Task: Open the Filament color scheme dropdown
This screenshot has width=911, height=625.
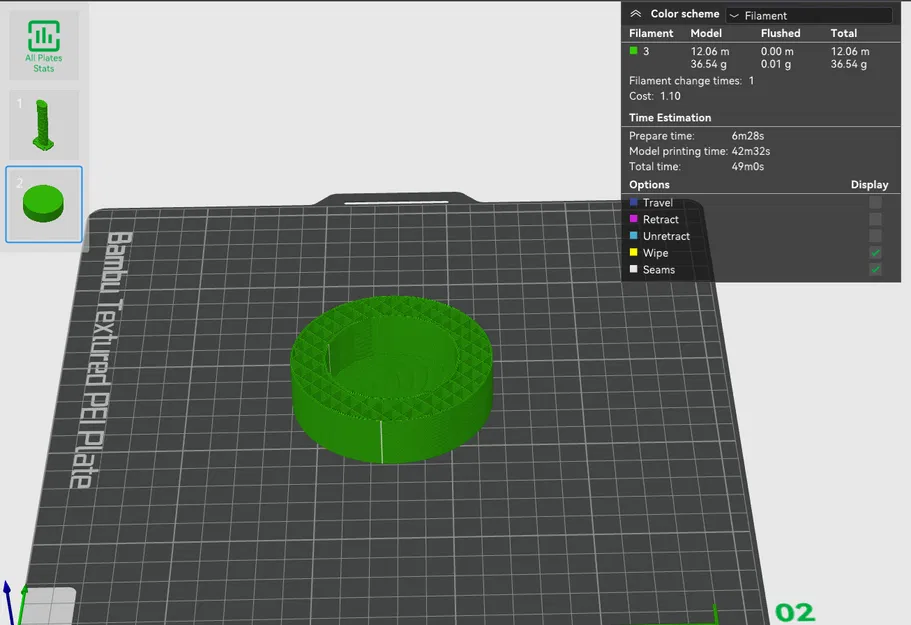Action: click(x=809, y=16)
